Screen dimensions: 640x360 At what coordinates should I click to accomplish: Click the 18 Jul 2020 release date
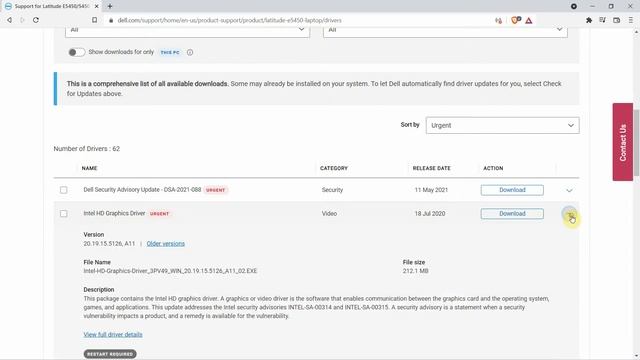coord(430,213)
